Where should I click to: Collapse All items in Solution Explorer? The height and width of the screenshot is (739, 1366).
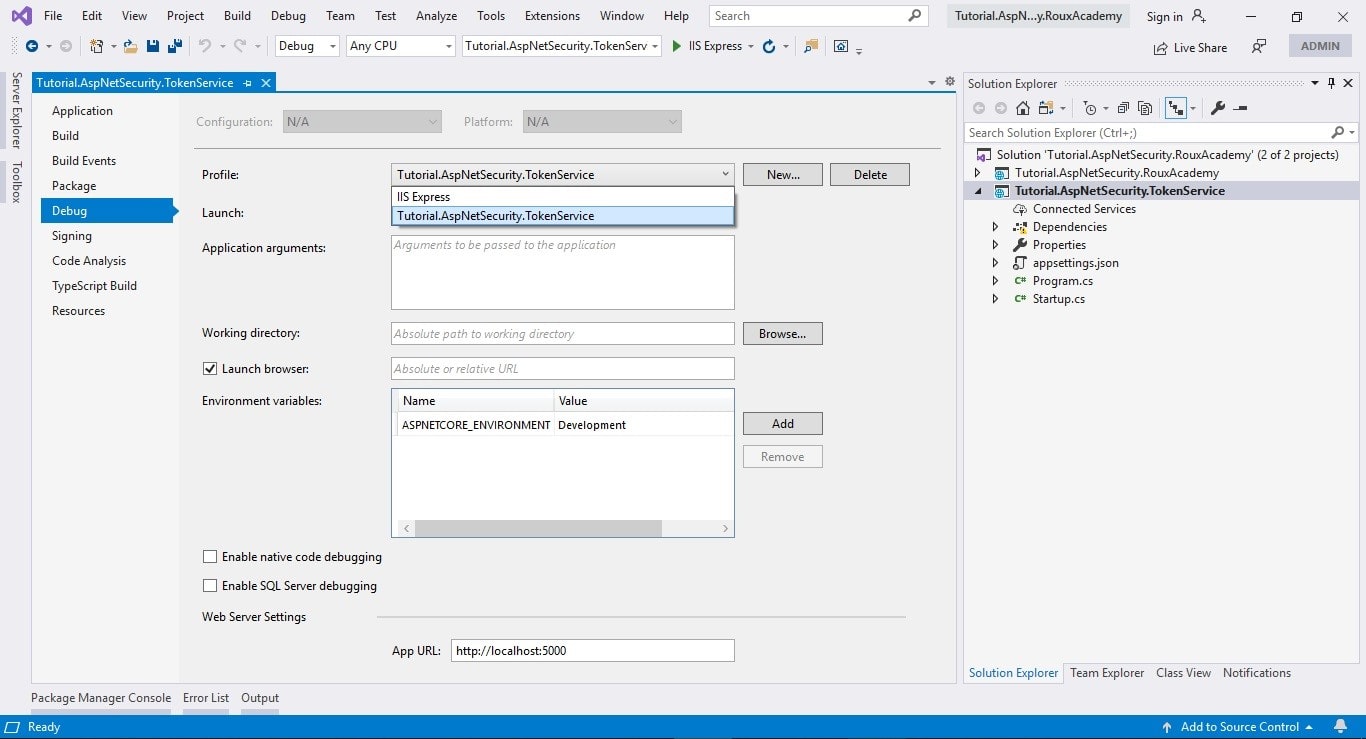(x=1124, y=108)
